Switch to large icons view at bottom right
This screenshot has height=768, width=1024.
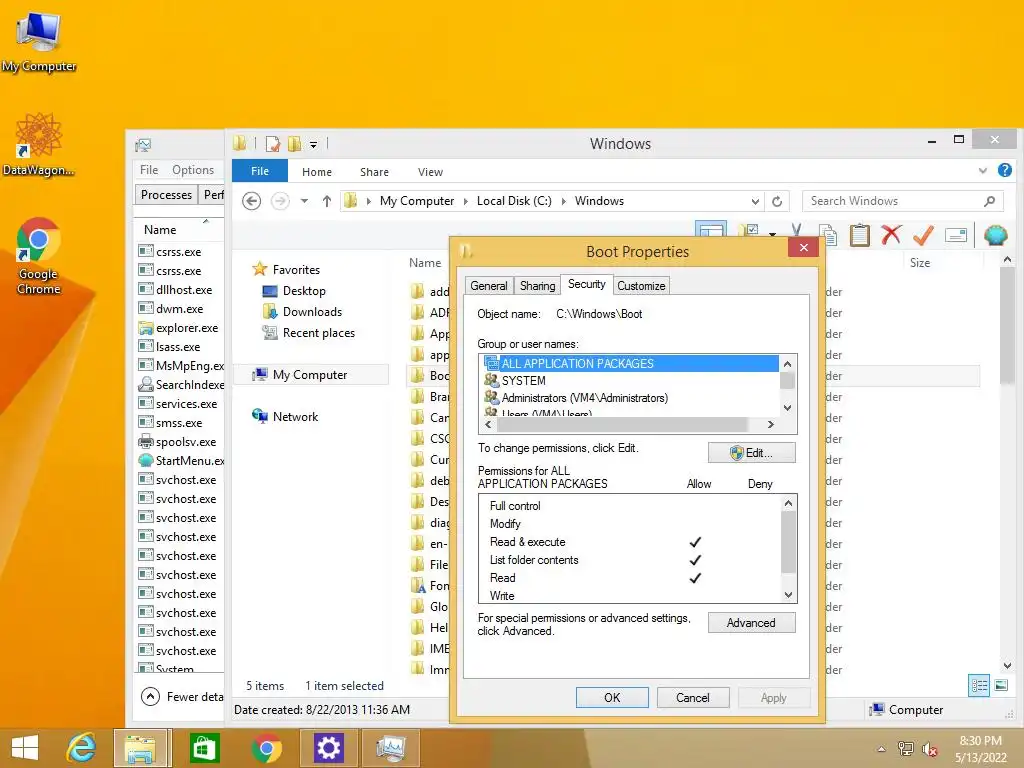[x=1001, y=685]
